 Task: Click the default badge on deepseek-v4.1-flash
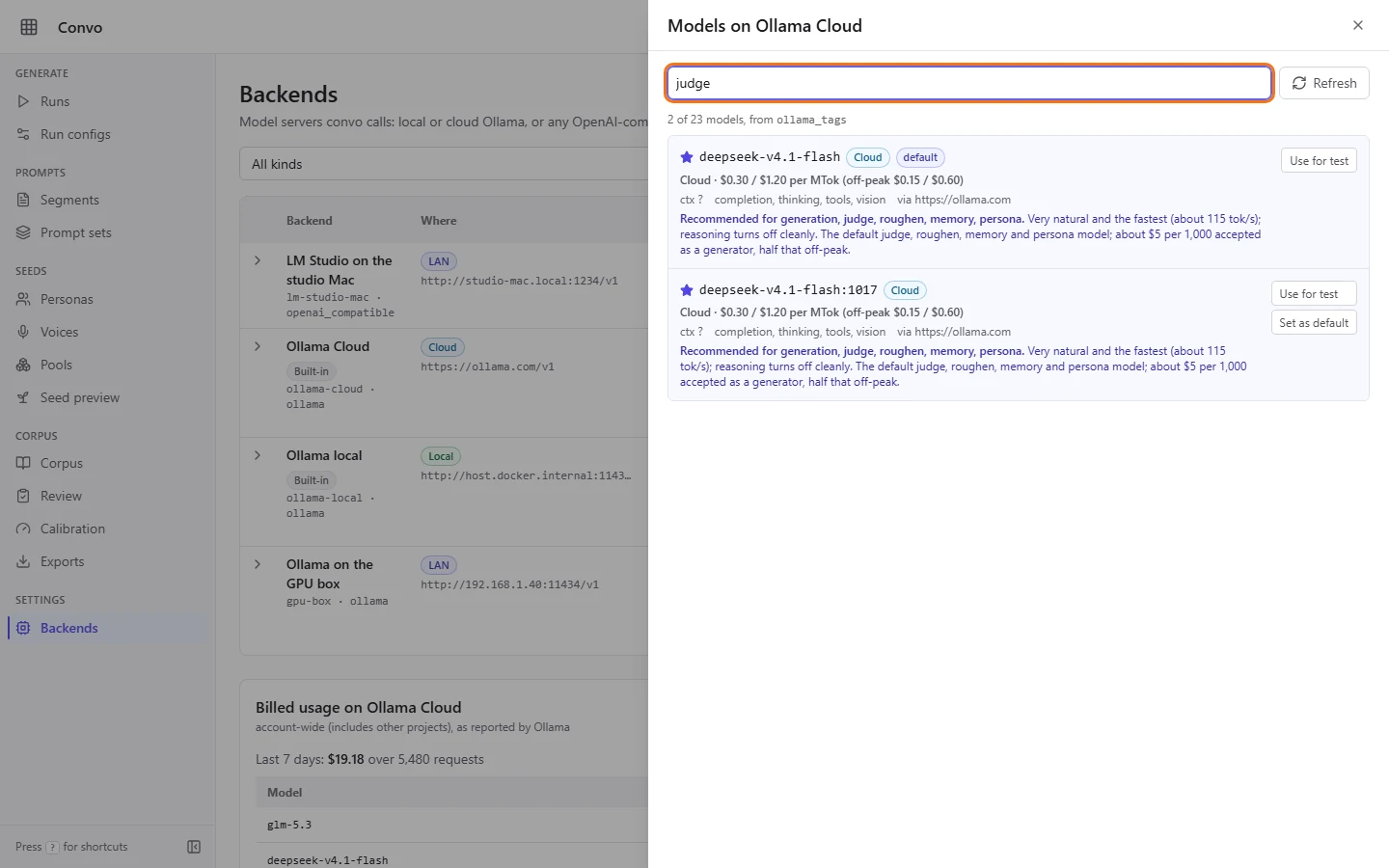tap(920, 157)
